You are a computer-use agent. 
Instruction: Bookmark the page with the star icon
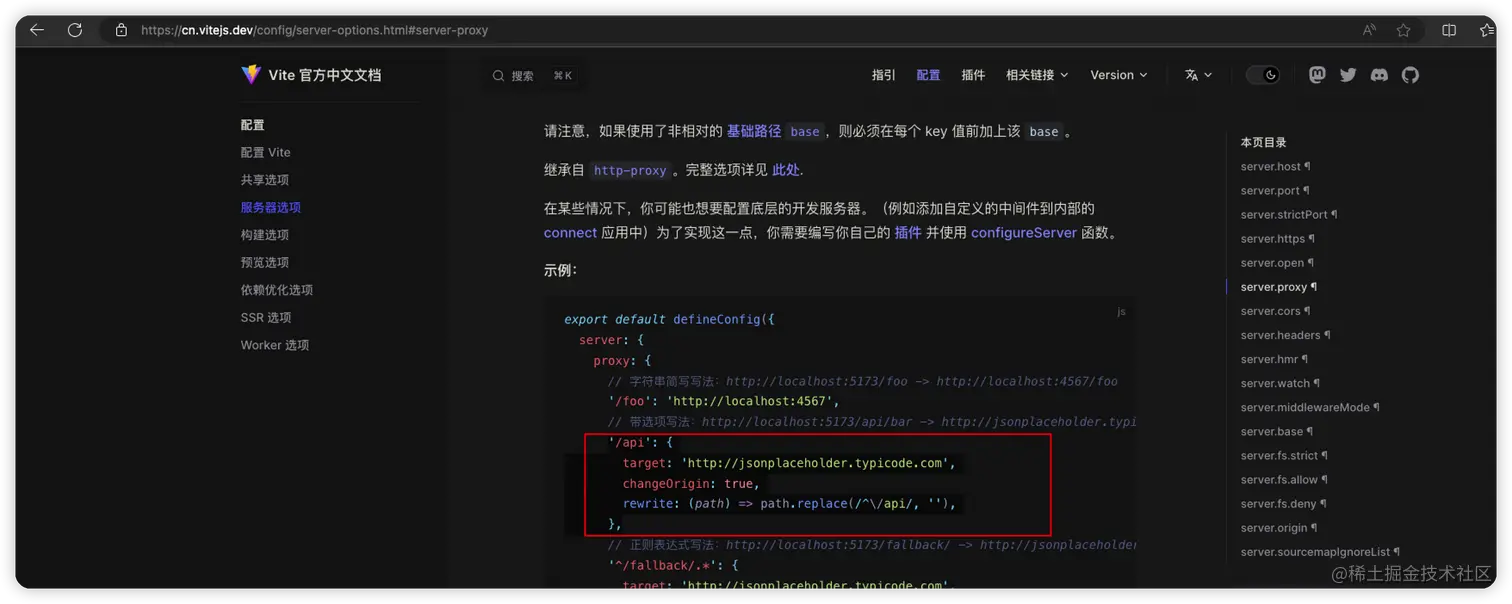tap(1403, 30)
